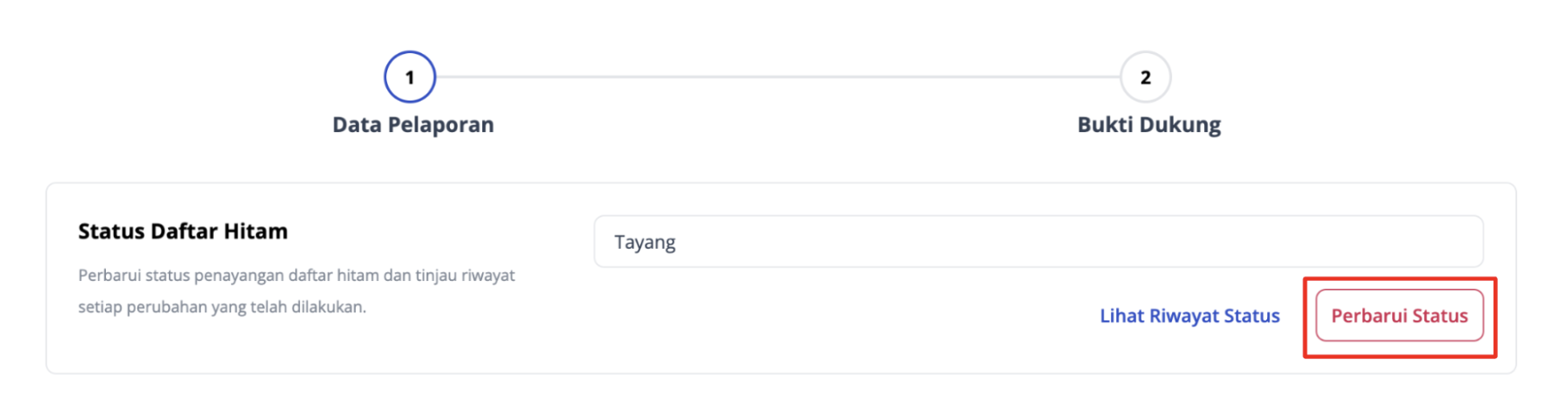The image size is (1568, 395).
Task: Click the Tayang status field
Action: (x=1038, y=241)
